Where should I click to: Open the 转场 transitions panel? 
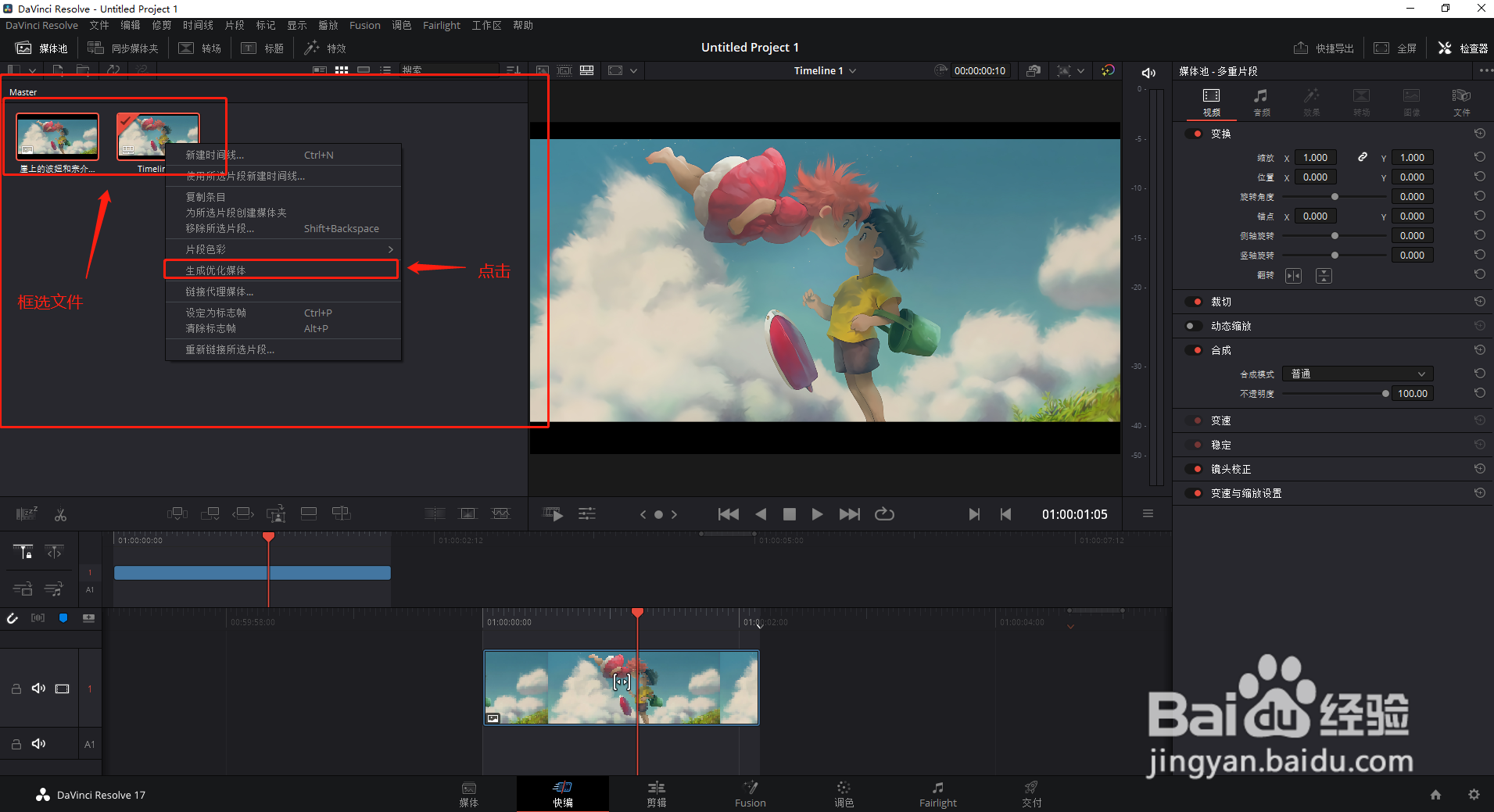200,48
